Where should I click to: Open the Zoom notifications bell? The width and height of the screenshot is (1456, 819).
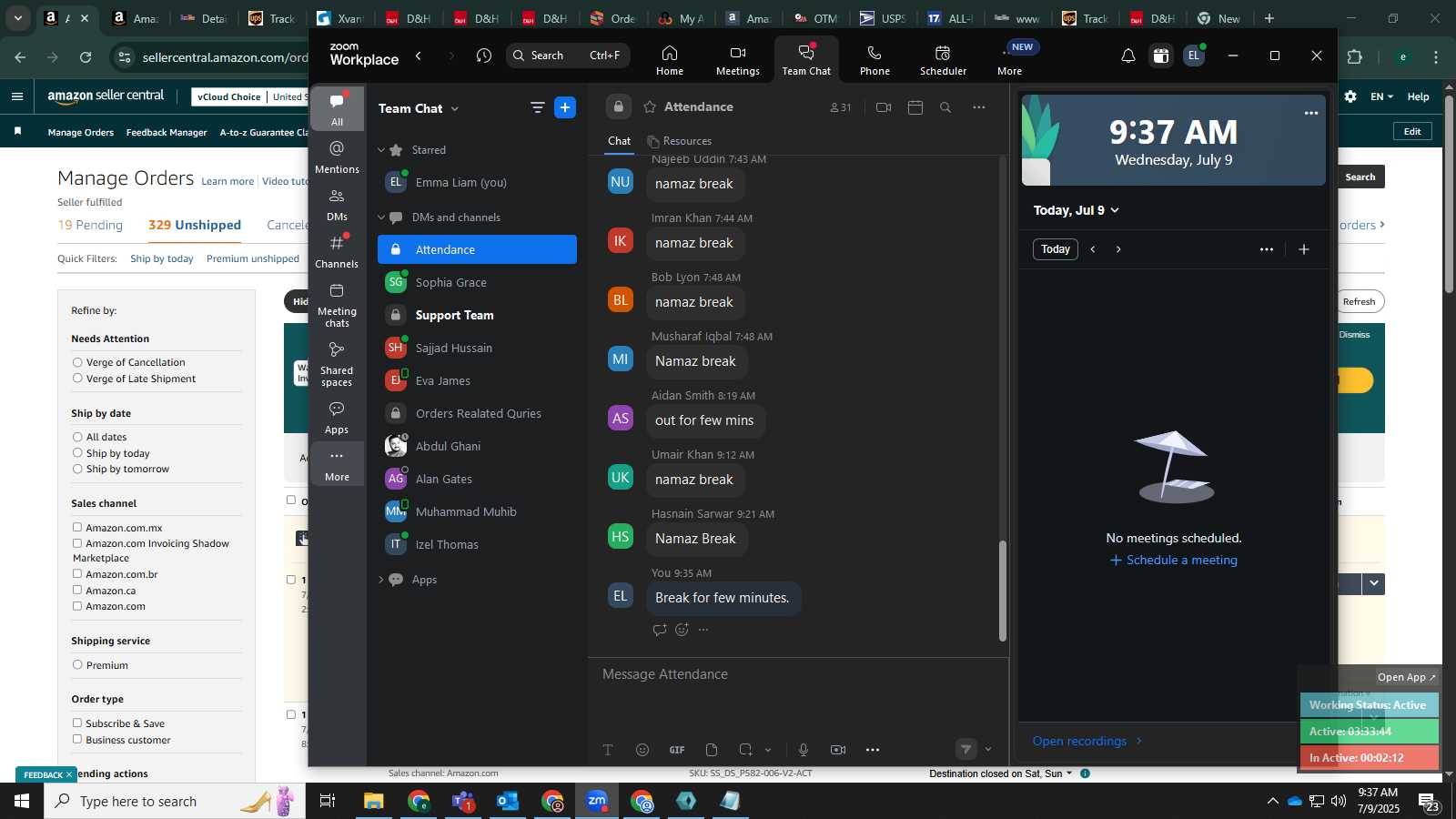coord(1127,56)
